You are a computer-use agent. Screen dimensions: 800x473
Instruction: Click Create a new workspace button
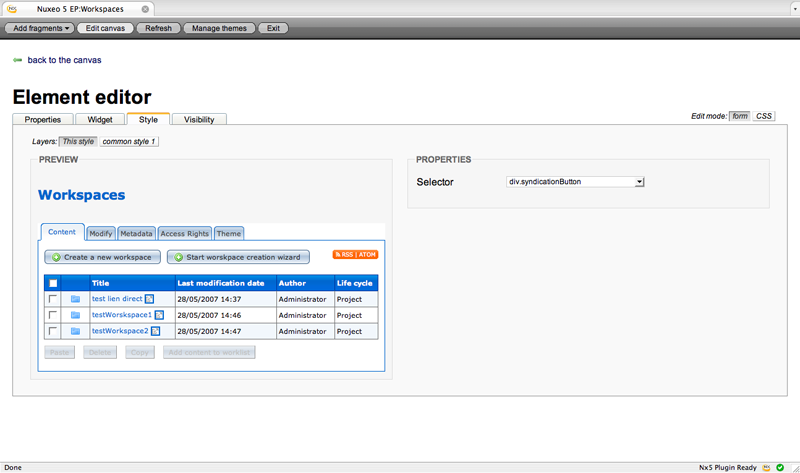tap(103, 257)
